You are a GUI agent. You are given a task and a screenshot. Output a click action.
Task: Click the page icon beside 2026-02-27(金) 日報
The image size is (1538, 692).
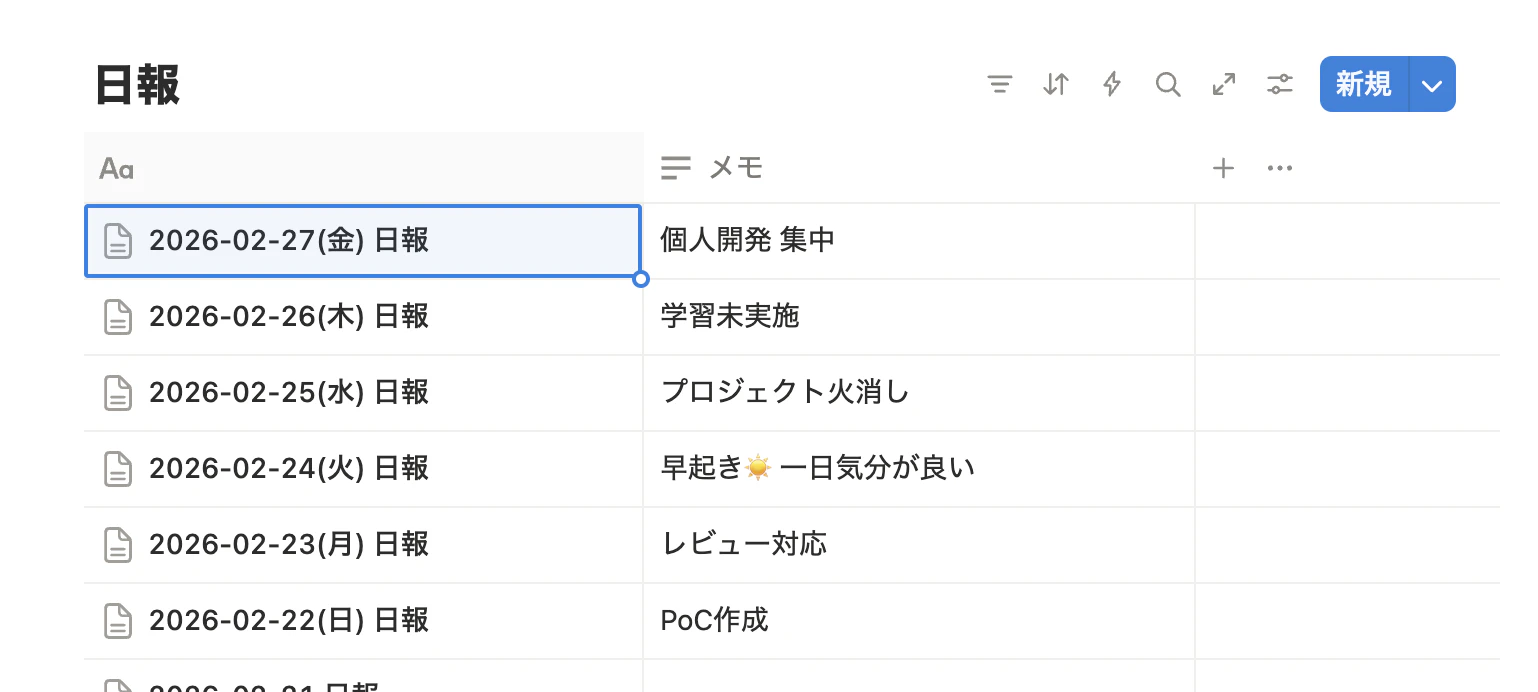click(x=118, y=241)
